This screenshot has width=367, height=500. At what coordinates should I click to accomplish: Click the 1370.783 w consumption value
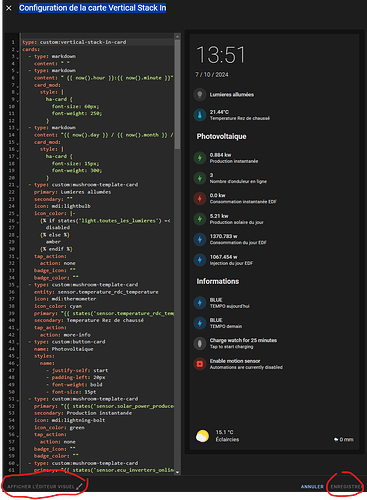click(x=223, y=236)
